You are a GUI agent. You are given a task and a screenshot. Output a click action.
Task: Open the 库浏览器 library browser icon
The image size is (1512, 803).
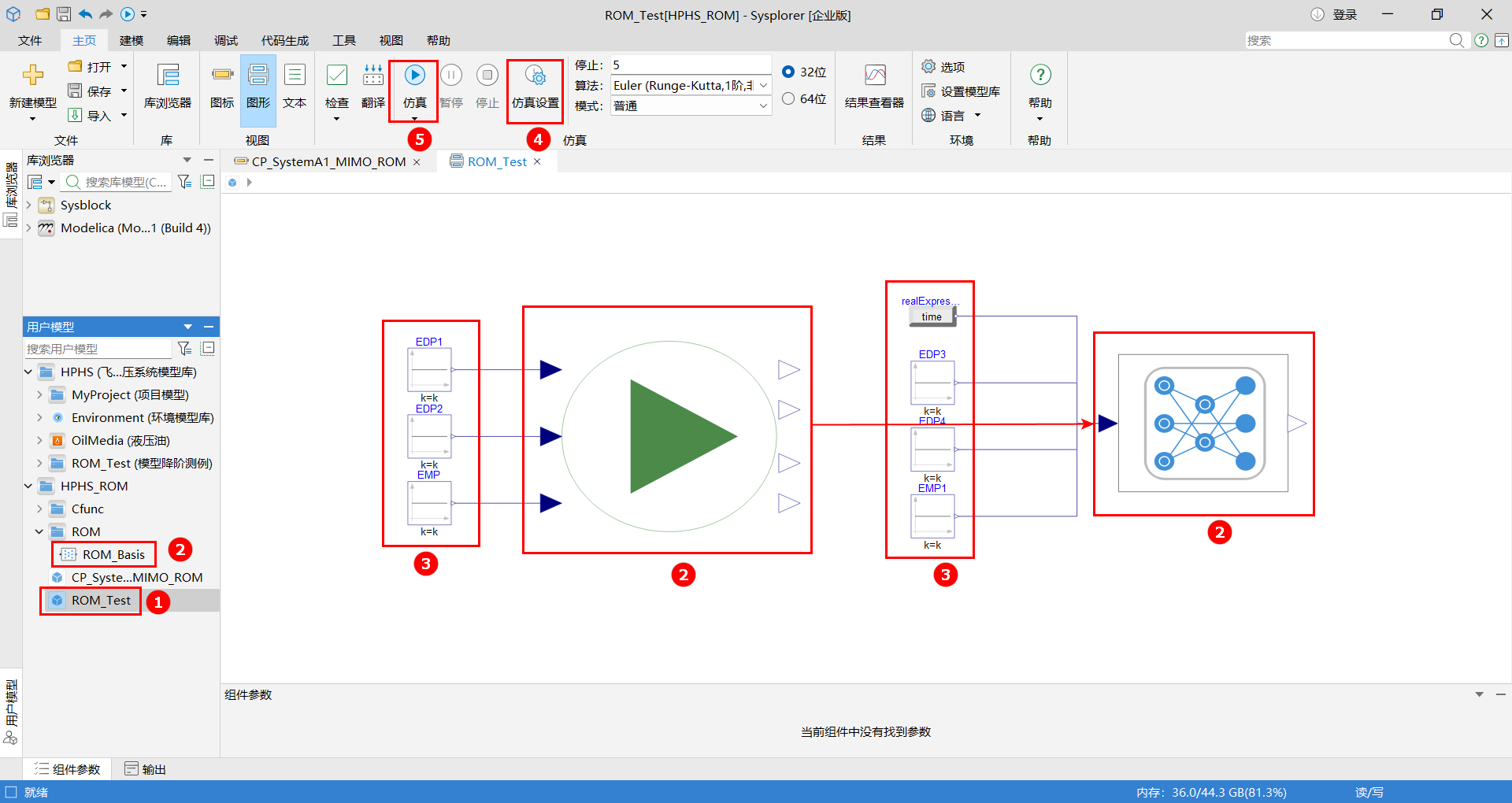167,85
